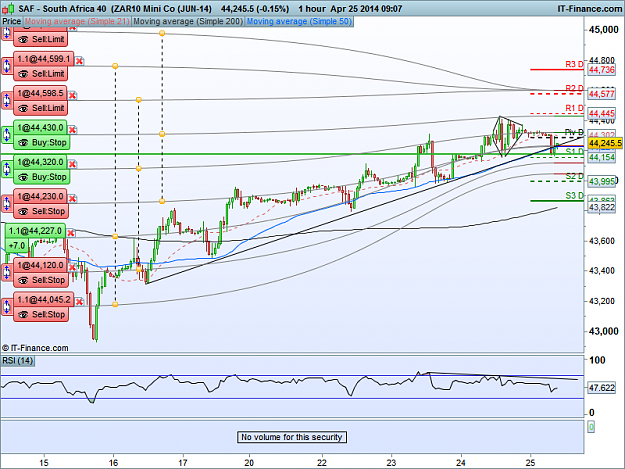Cancel the 1@44,230.0 sell stop order
Image resolution: width=625 pixels, height=469 pixels.
pos(72,198)
